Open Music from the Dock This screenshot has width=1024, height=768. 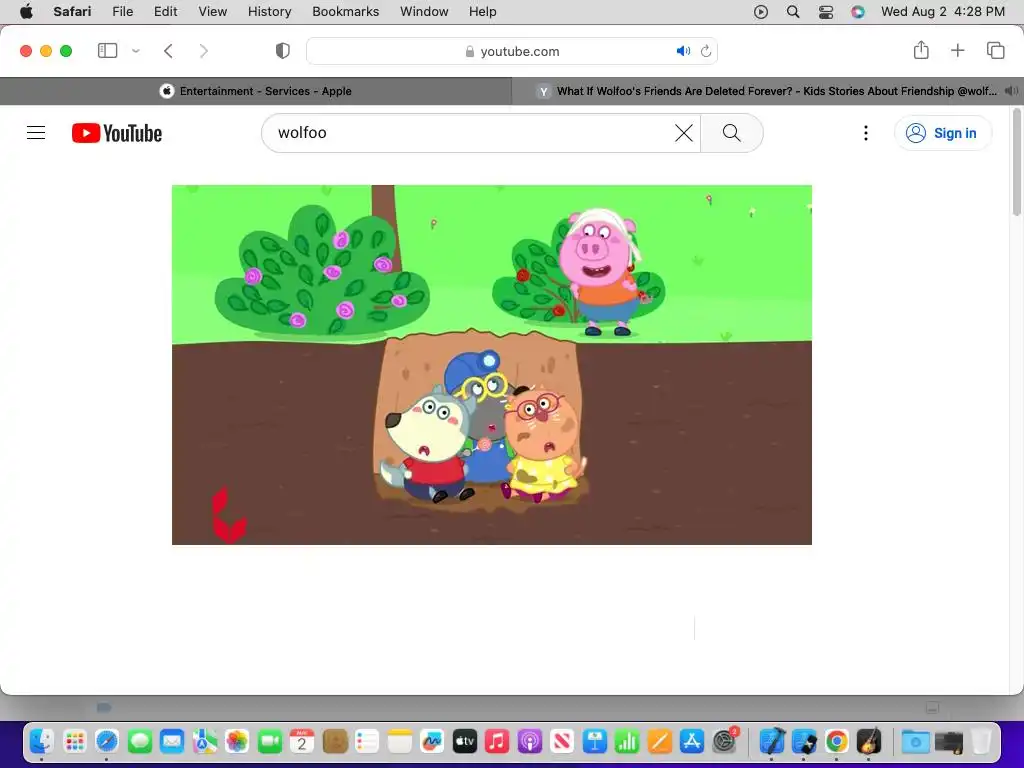[x=497, y=741]
